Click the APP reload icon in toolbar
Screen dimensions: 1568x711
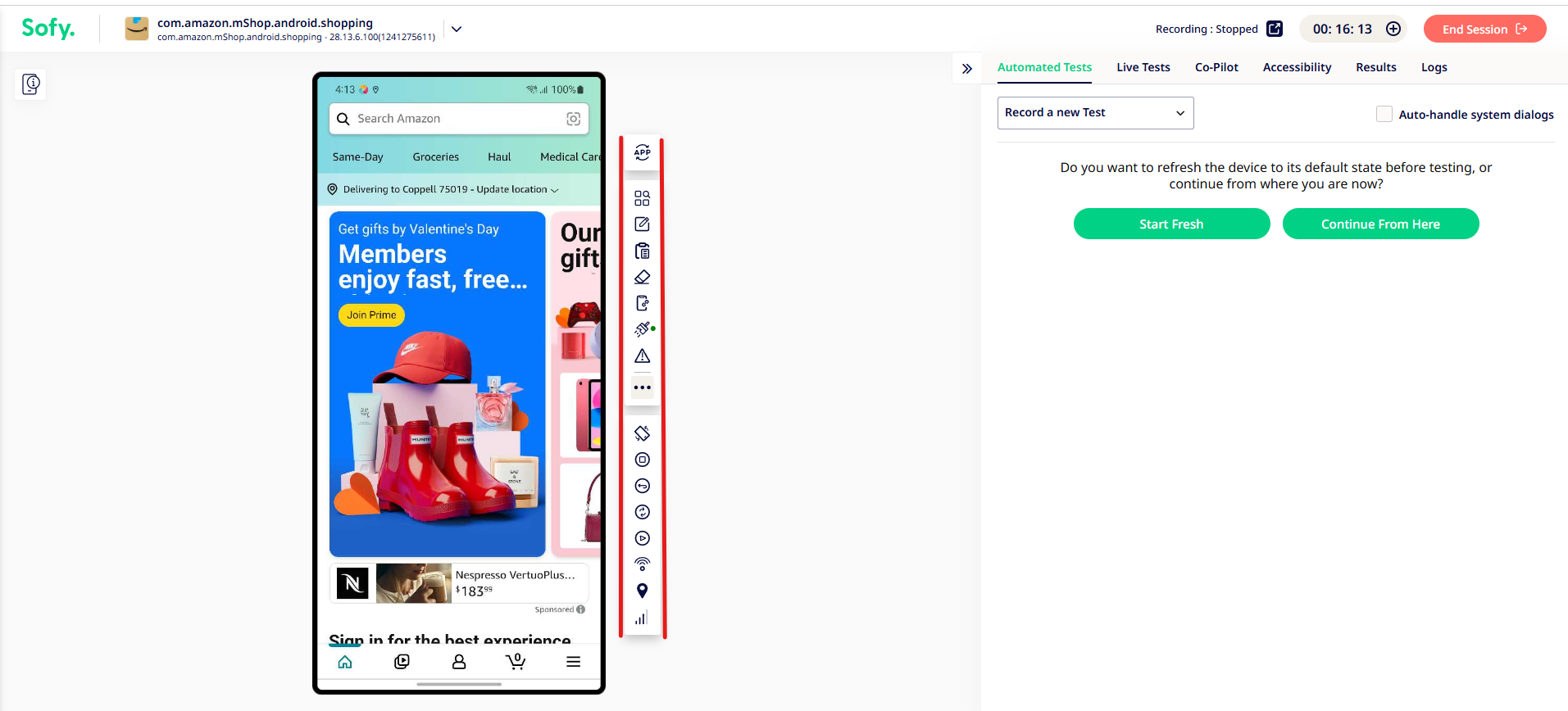tap(643, 152)
